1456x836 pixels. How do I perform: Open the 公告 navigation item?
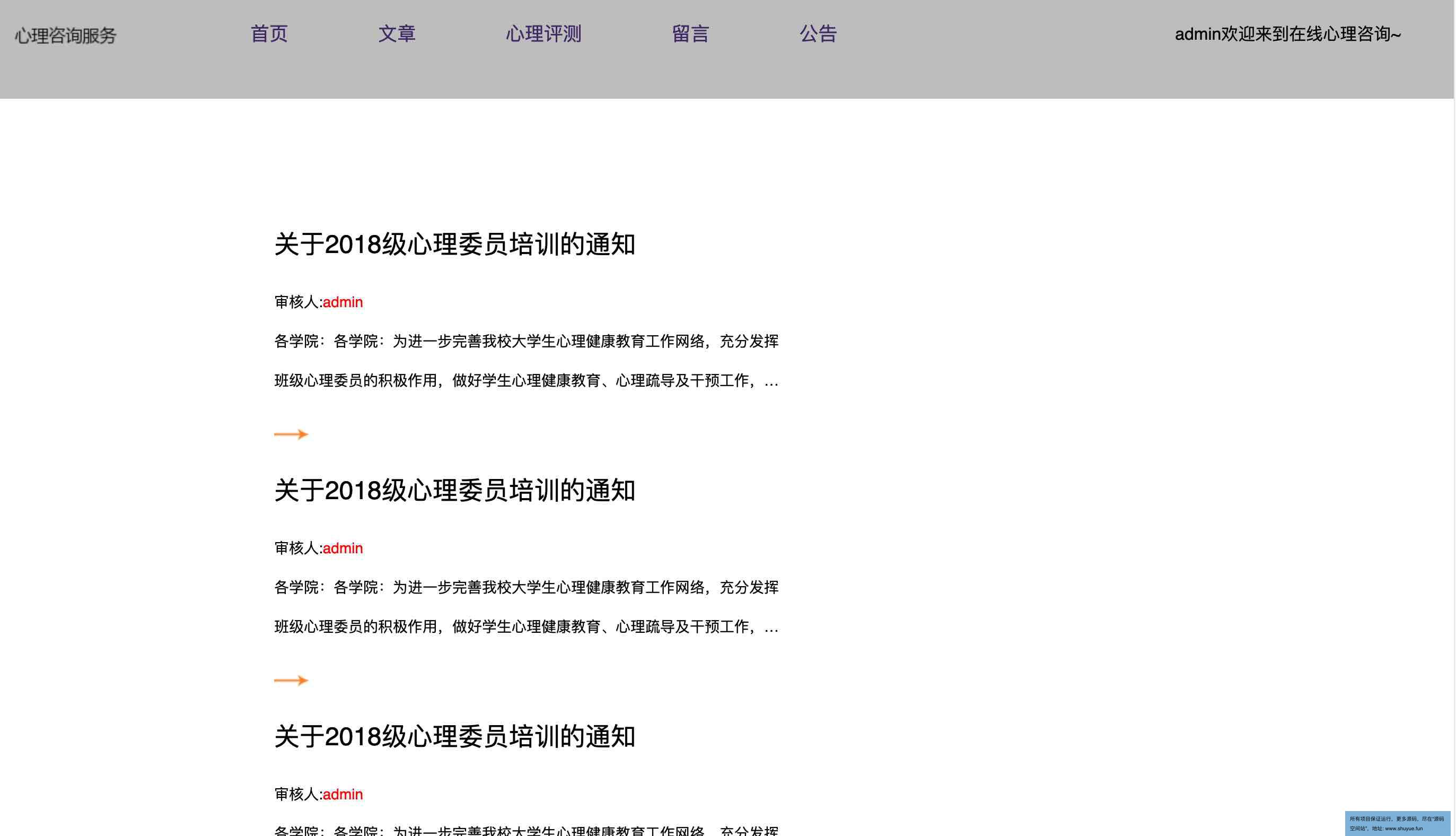[x=818, y=34]
